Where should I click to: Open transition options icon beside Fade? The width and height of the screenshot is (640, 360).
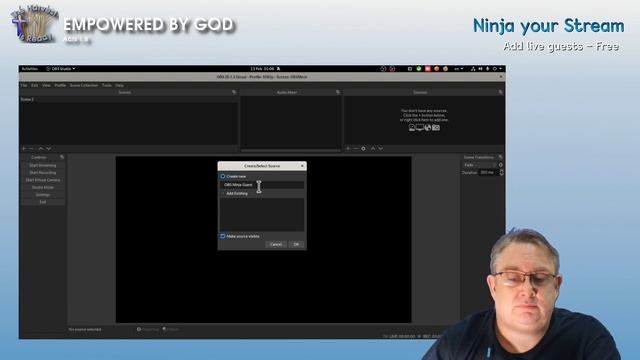click(x=501, y=165)
